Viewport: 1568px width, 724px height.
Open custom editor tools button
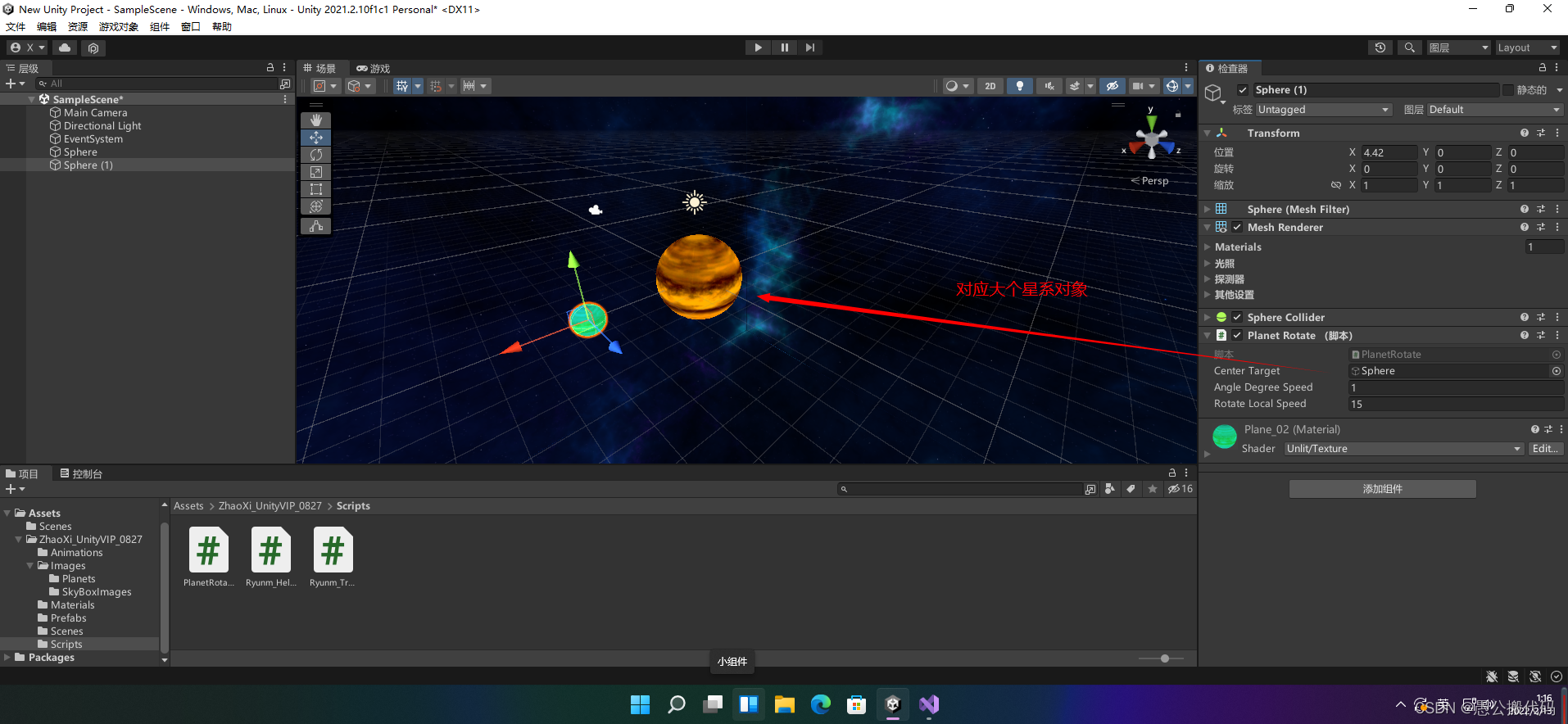[315, 226]
